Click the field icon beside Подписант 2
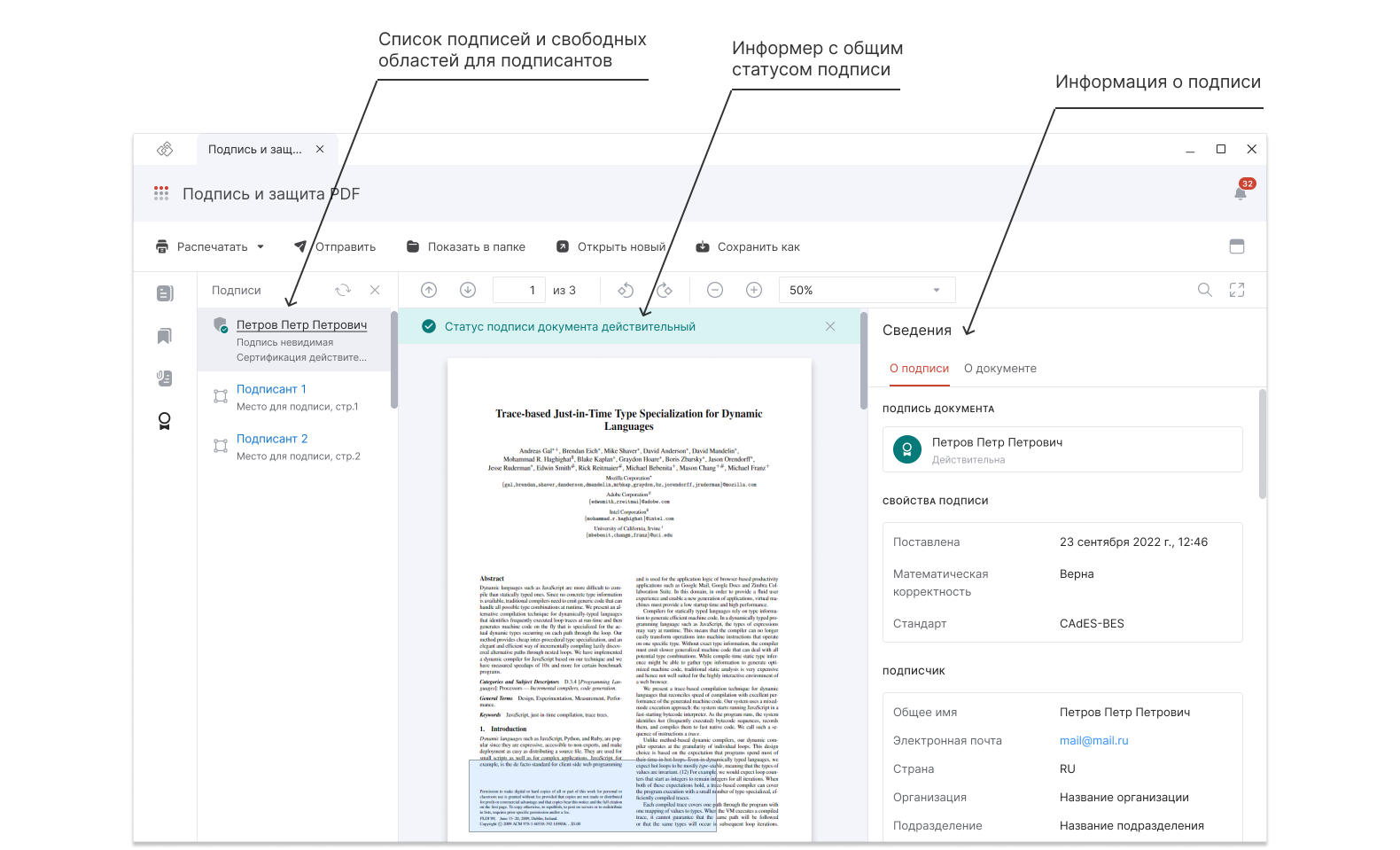Screen dimensions: 1400x850 221,446
